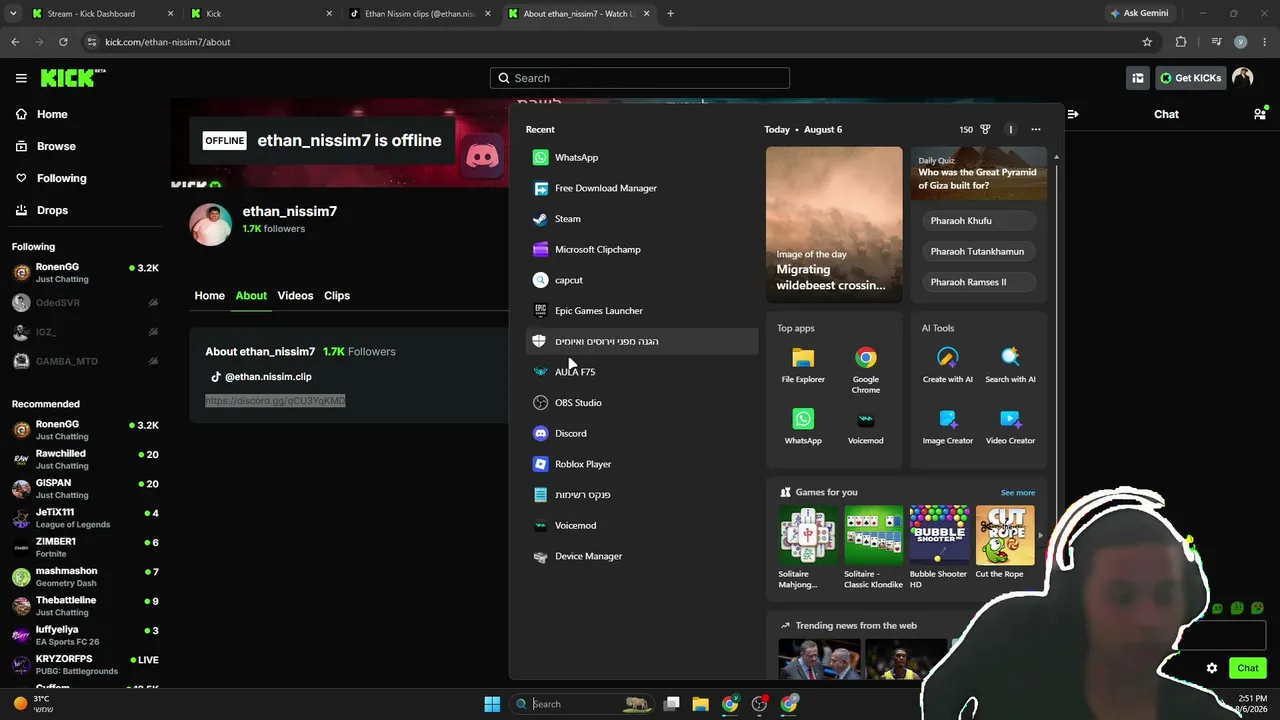Open Google Chrome under Top apps
Screen dimensions: 1280x720
click(x=866, y=369)
